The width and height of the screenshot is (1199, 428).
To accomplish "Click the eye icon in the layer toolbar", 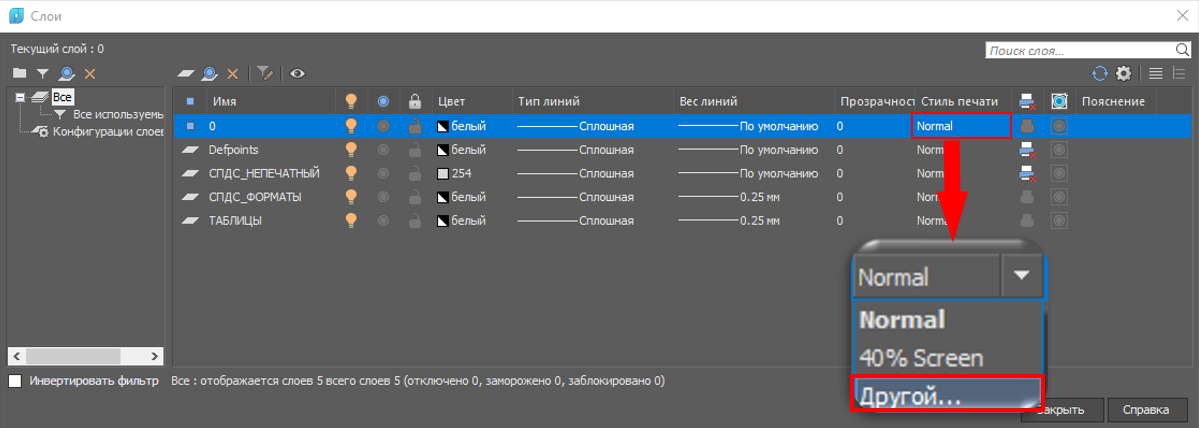I will 297,73.
